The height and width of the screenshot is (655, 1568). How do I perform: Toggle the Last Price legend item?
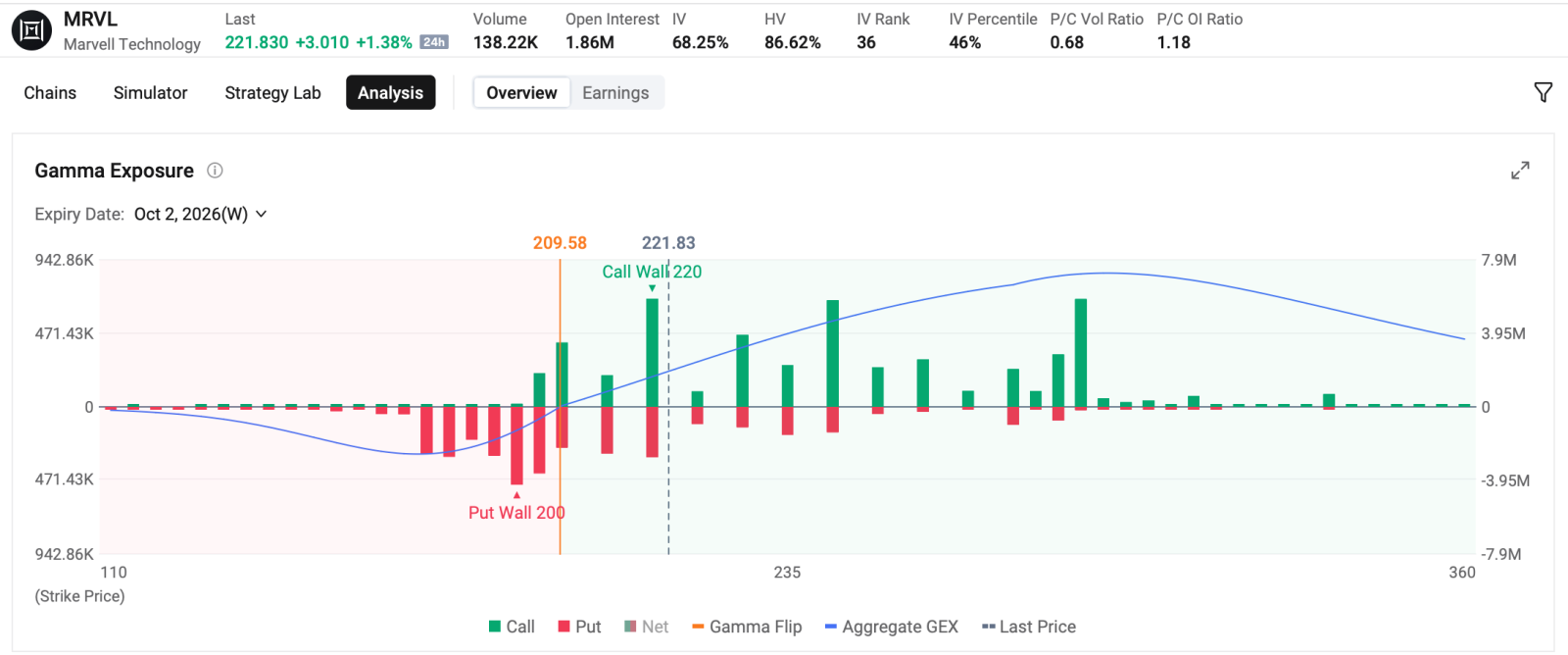click(x=1029, y=627)
